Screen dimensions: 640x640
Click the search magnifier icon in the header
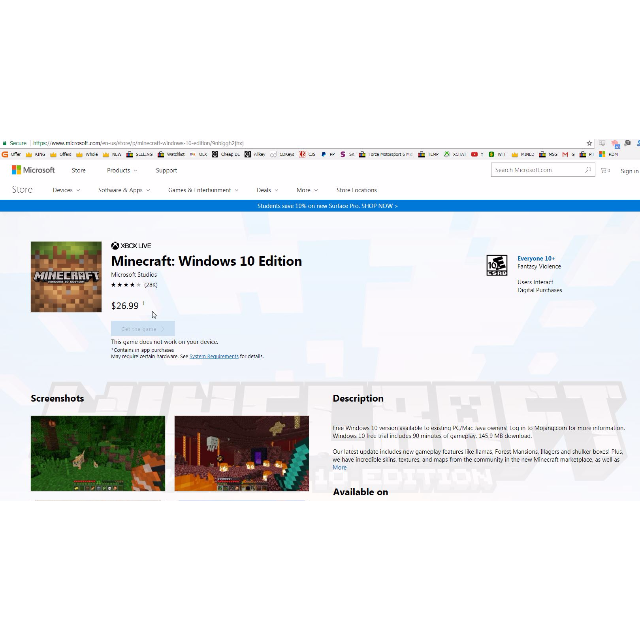pos(588,170)
